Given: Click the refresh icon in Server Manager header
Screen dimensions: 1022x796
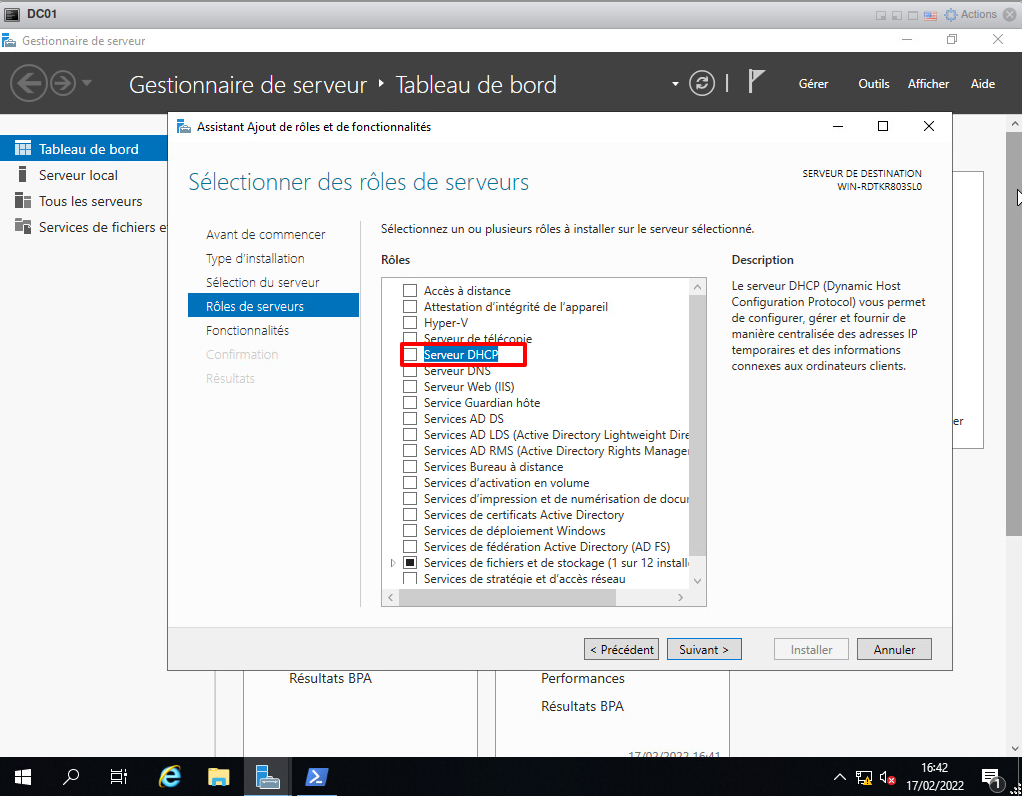Looking at the screenshot, I should pos(703,83).
